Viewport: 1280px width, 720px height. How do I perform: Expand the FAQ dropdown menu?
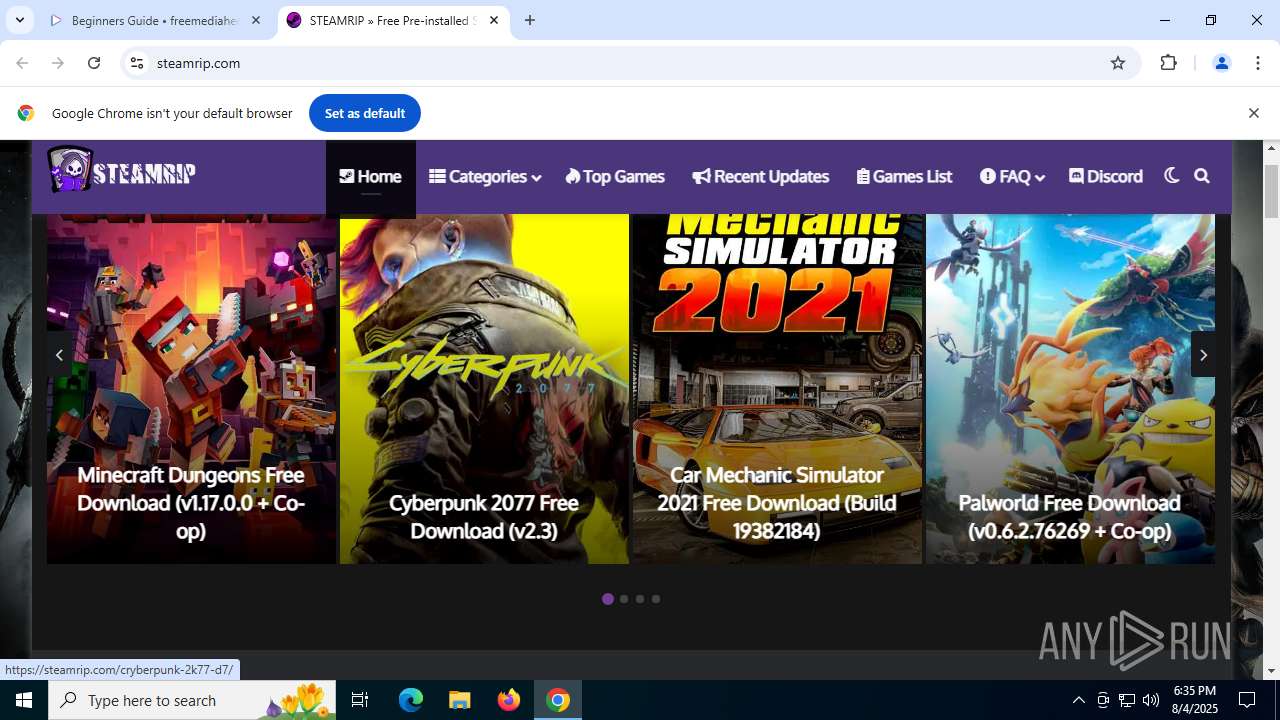pyautogui.click(x=1012, y=177)
